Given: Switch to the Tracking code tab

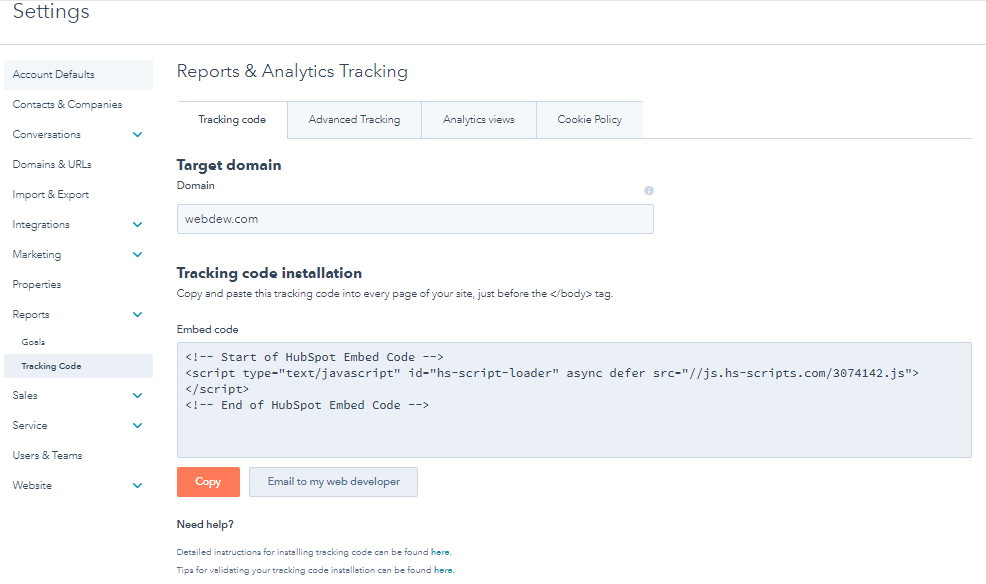Looking at the screenshot, I should (x=231, y=119).
